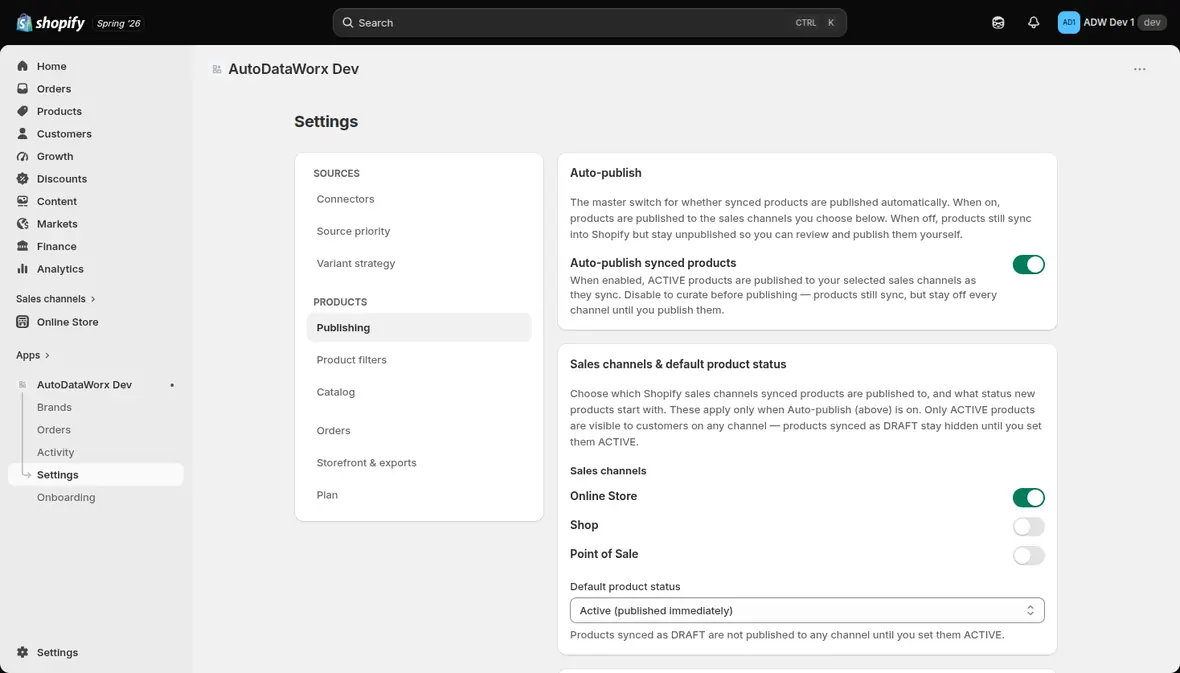Open the Default product status dropdown
The width and height of the screenshot is (1180, 673).
[807, 611]
